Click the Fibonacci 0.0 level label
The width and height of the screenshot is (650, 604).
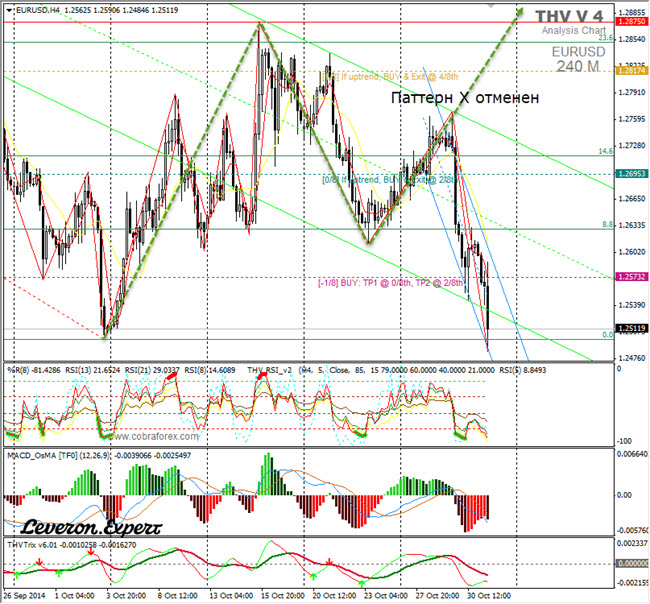pos(607,335)
